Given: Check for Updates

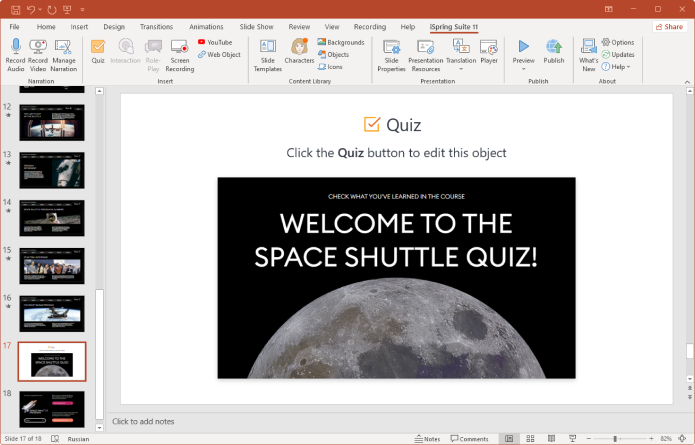Looking at the screenshot, I should pos(618,55).
